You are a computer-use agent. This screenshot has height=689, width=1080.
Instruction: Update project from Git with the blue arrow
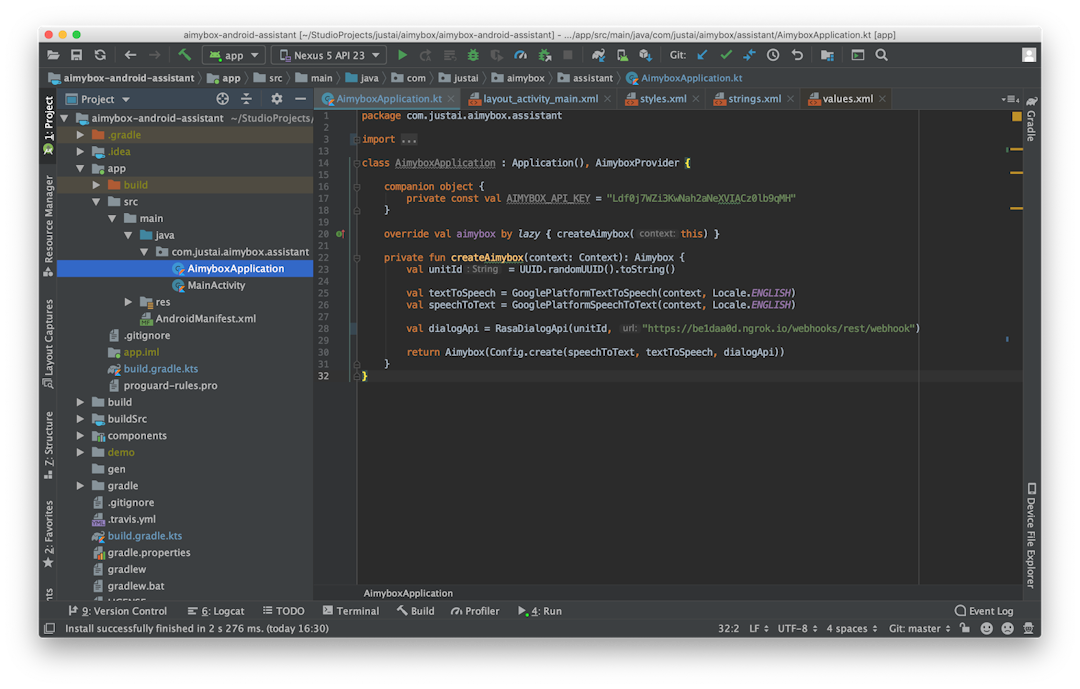point(701,55)
